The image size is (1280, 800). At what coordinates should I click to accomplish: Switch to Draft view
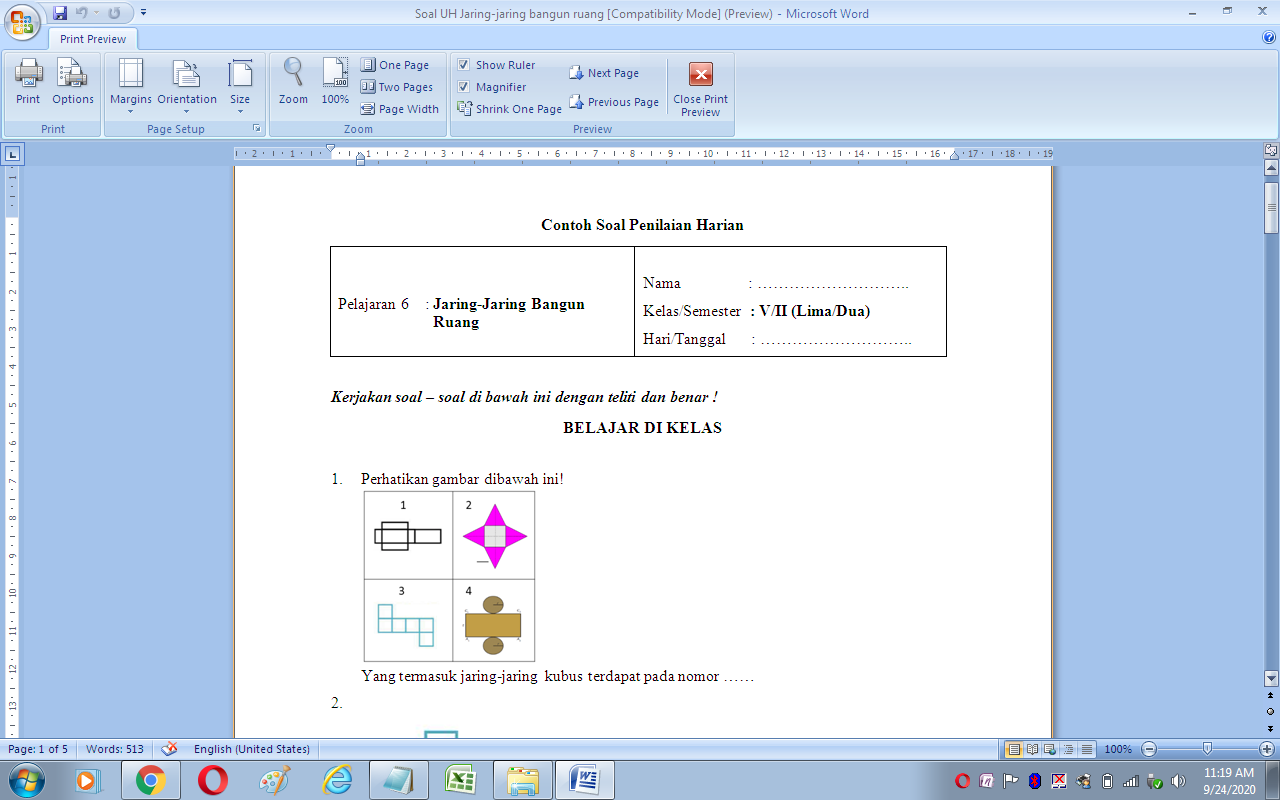click(1086, 749)
